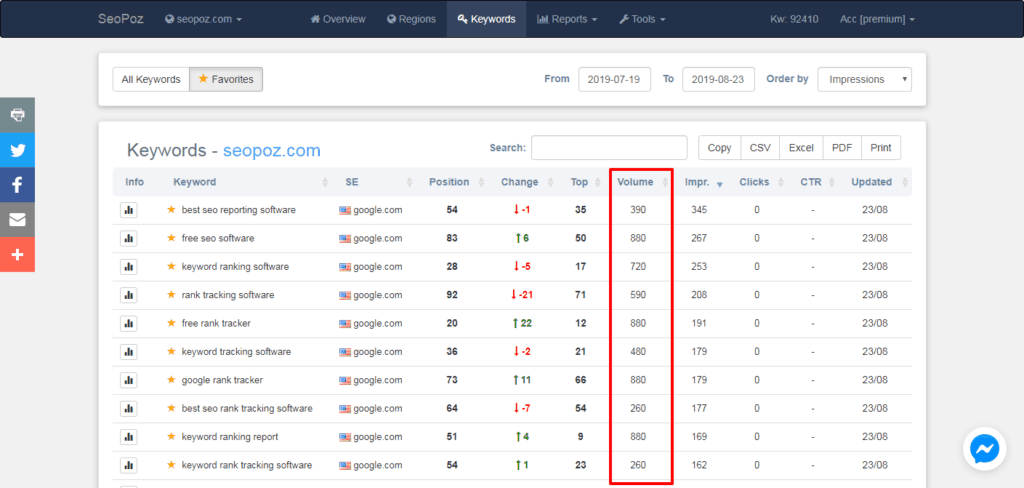Open the seopoz.com site dropdown in navbar
Image resolution: width=1024 pixels, height=488 pixels.
click(x=203, y=19)
